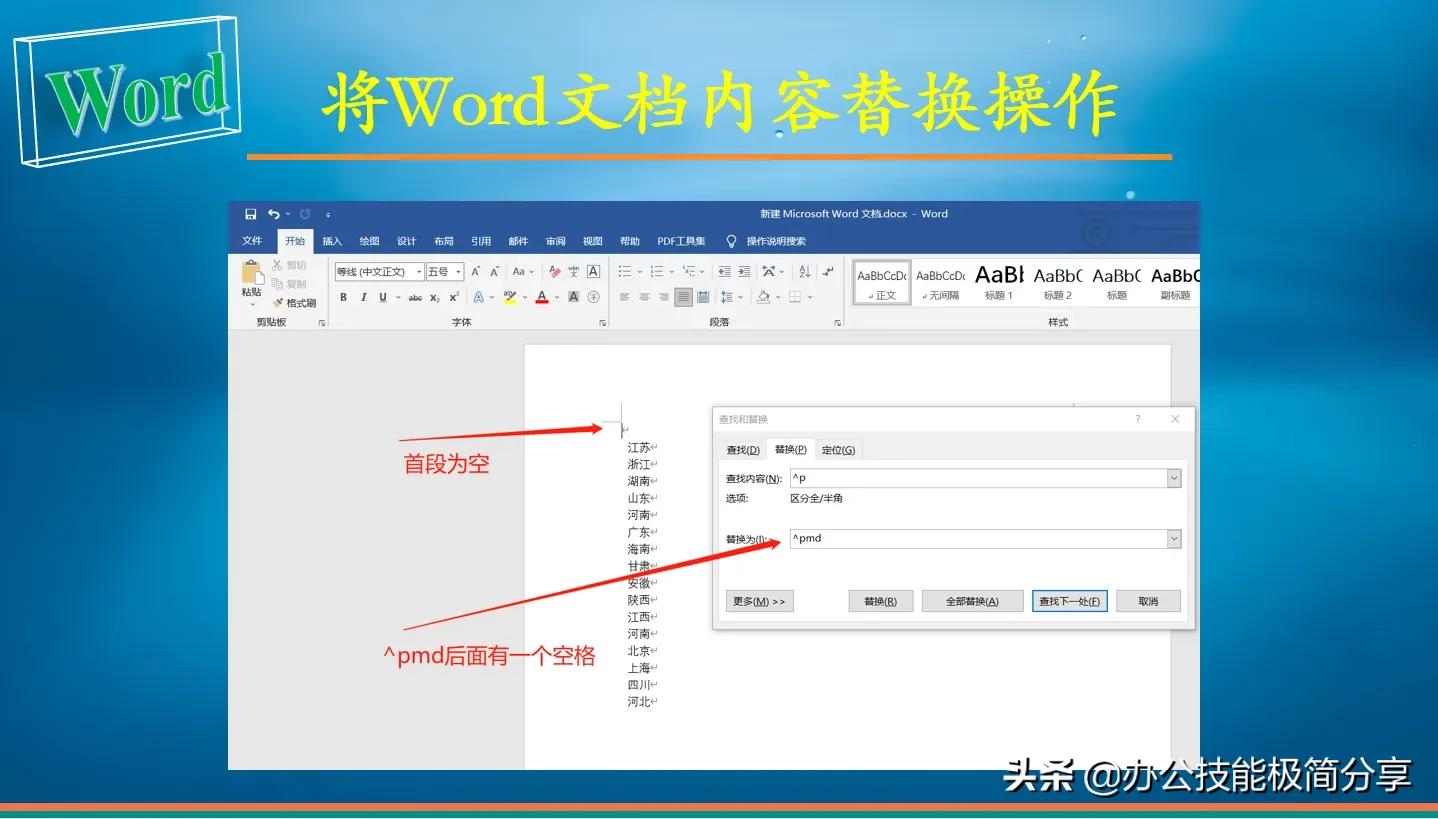Click the Paste (粘贴) clipboard icon

(252, 272)
